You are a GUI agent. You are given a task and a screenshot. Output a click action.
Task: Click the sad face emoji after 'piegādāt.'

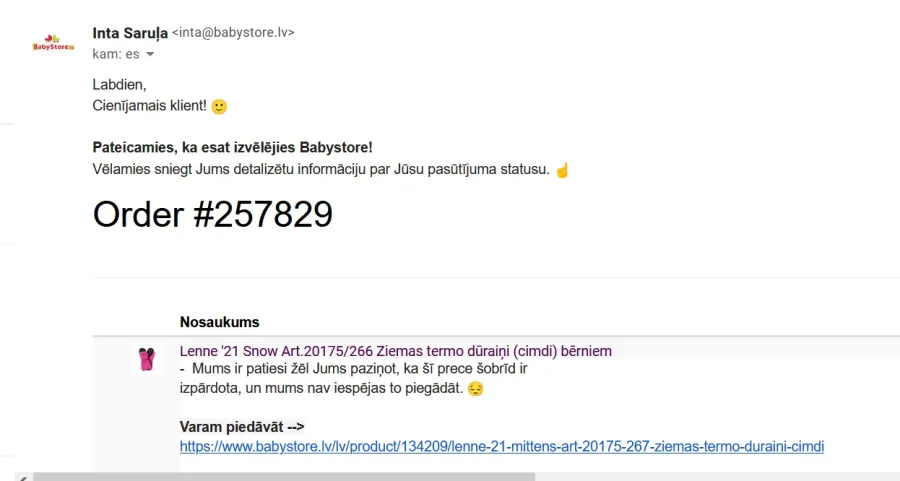[x=475, y=389]
